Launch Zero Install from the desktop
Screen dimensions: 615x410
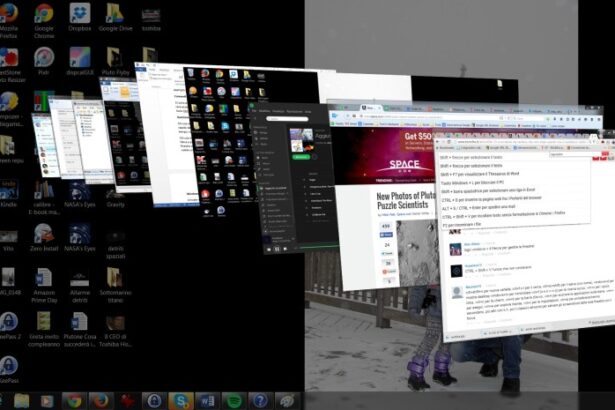44,234
